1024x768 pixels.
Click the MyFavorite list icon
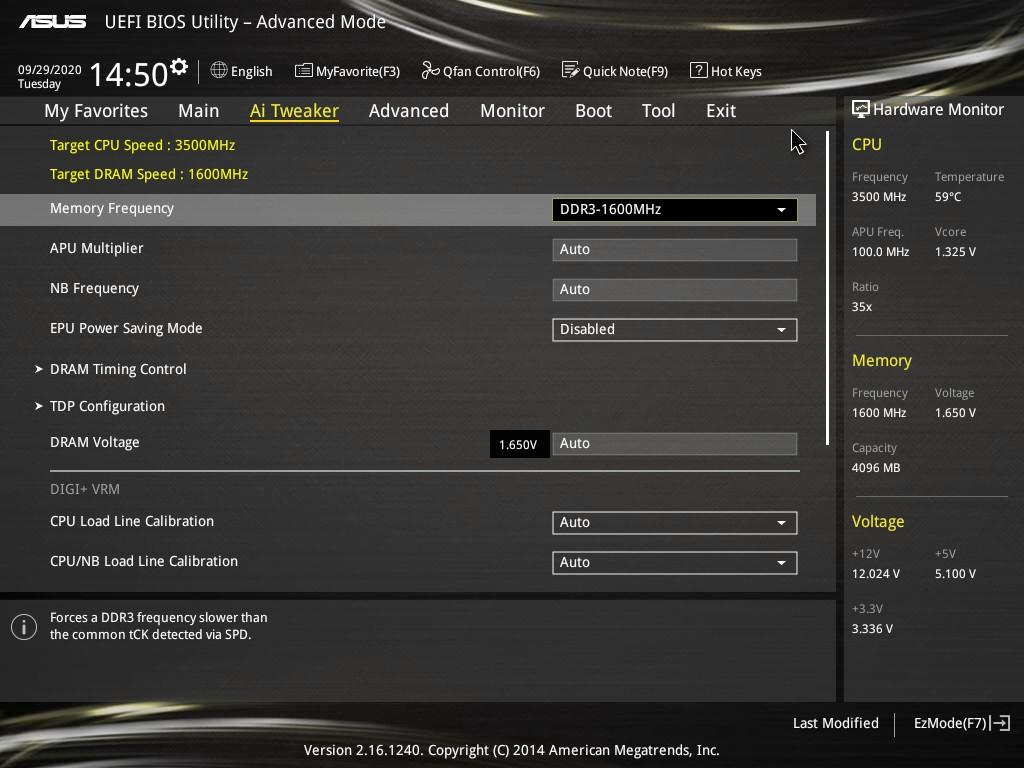(x=304, y=70)
